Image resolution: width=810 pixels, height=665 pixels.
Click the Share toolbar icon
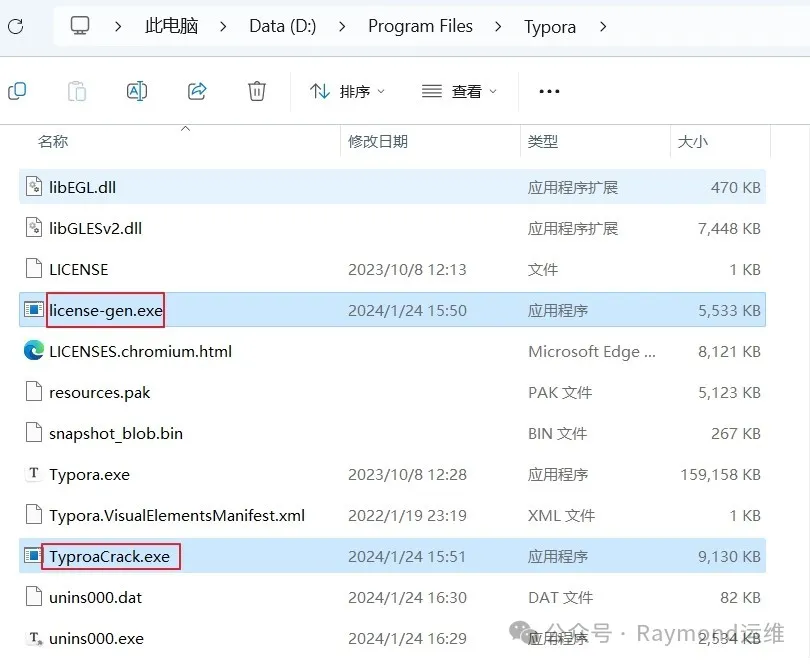197,91
